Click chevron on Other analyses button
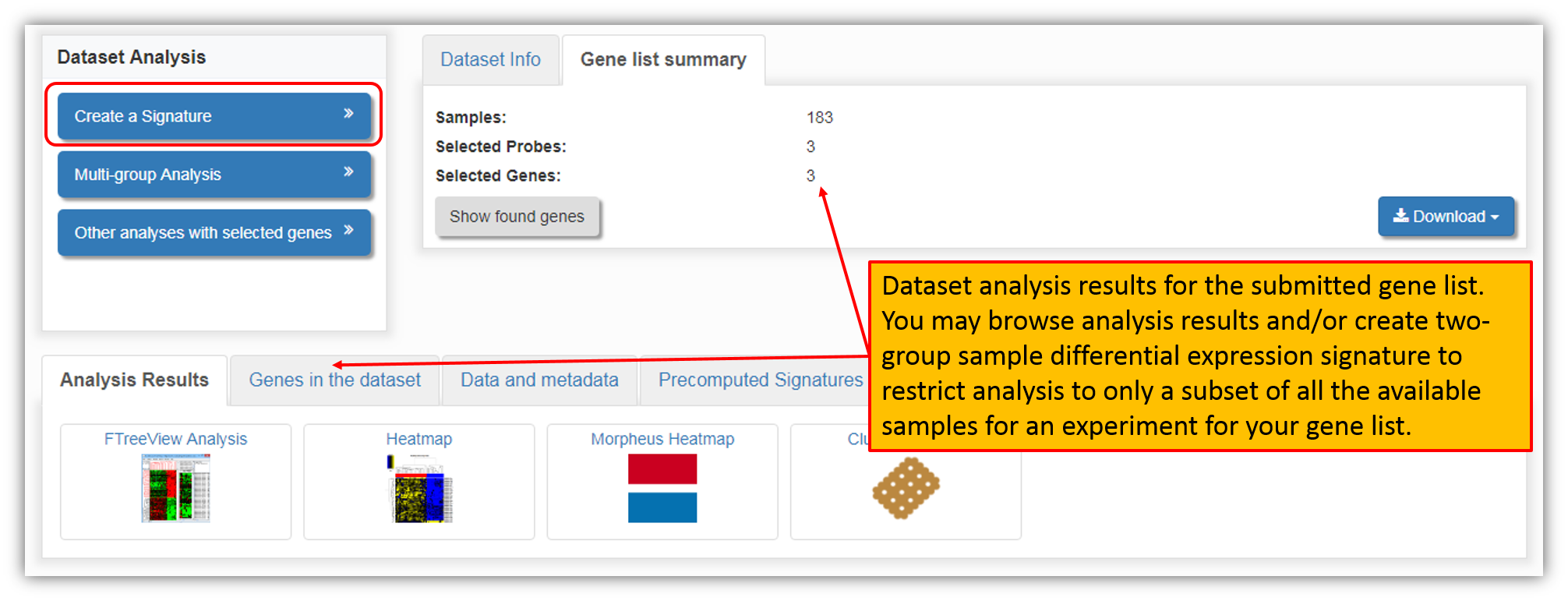 click(348, 230)
